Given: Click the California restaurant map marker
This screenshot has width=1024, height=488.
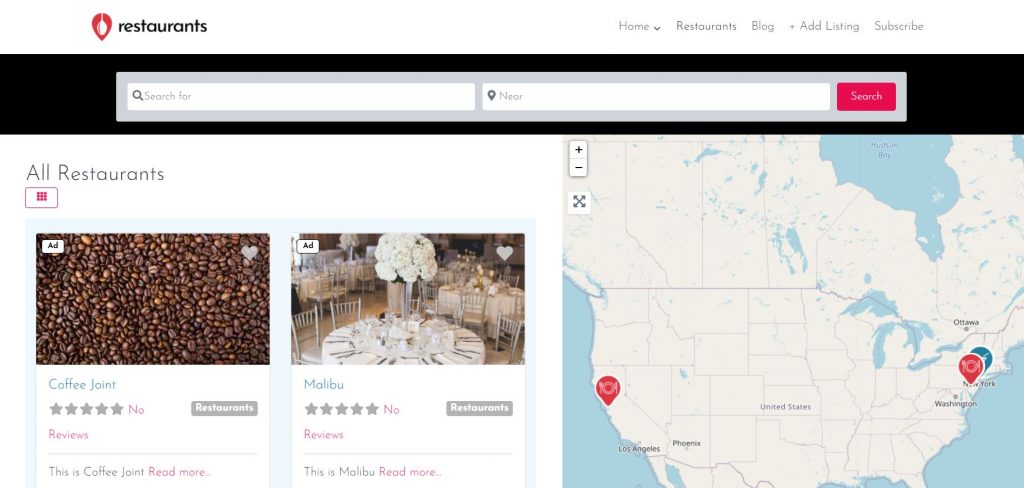Looking at the screenshot, I should pyautogui.click(x=607, y=390).
